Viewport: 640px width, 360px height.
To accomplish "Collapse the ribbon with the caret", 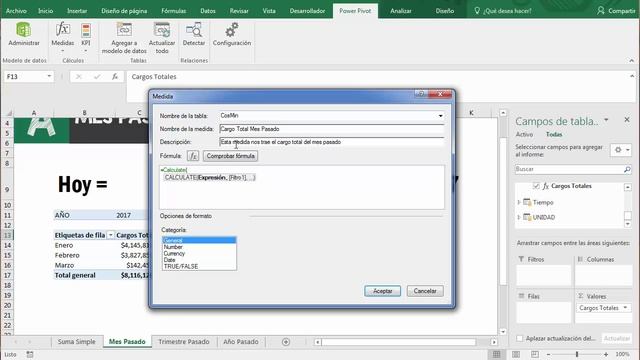I will coord(631,60).
